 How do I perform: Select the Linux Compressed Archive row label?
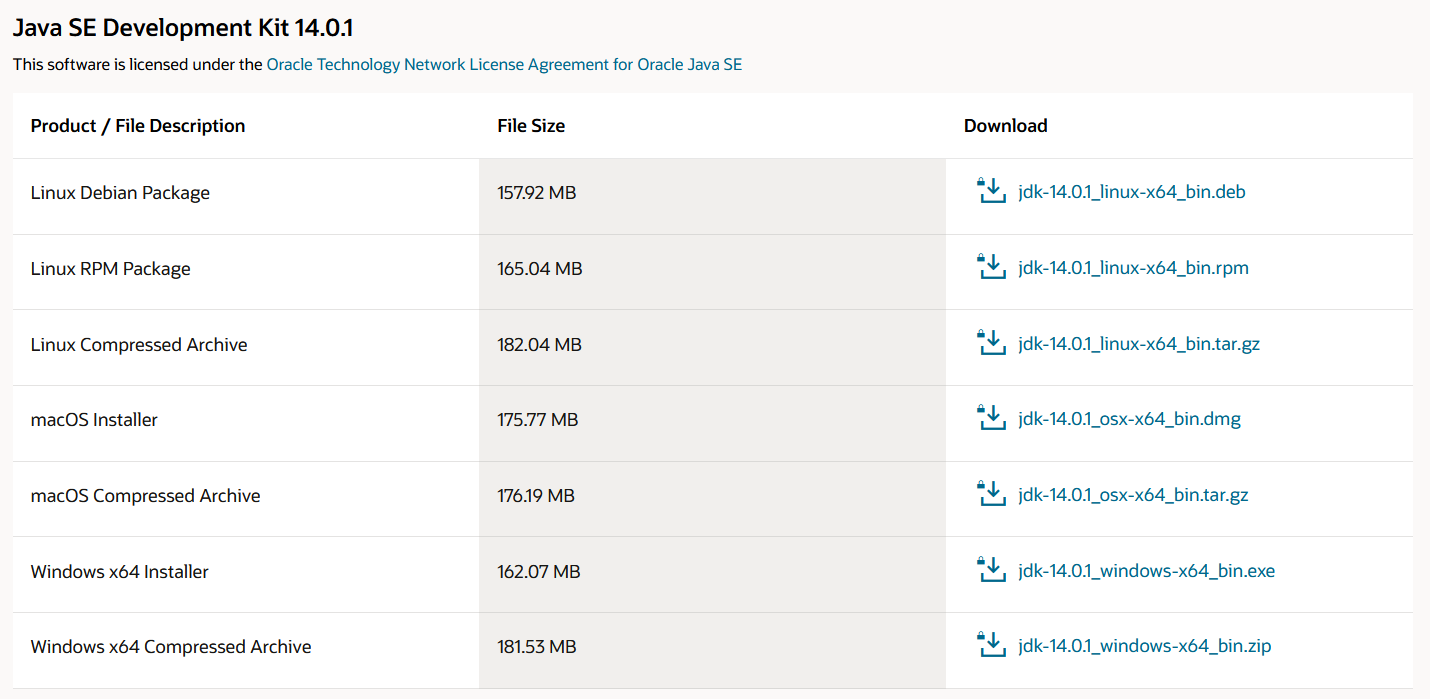click(x=139, y=345)
